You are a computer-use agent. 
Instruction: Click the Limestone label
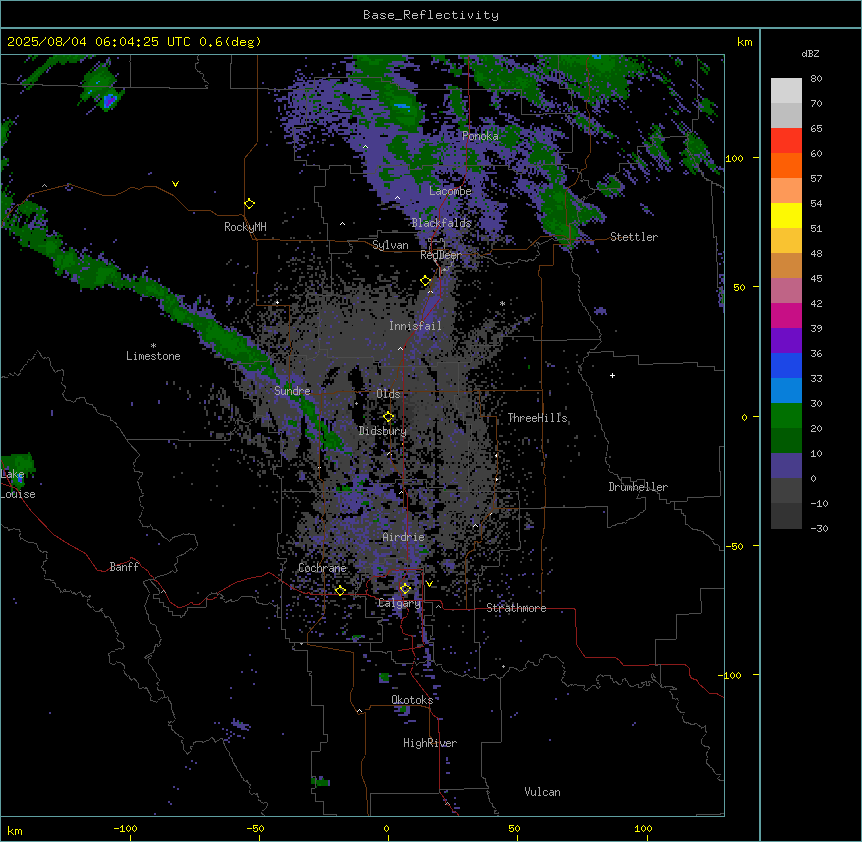pyautogui.click(x=153, y=356)
